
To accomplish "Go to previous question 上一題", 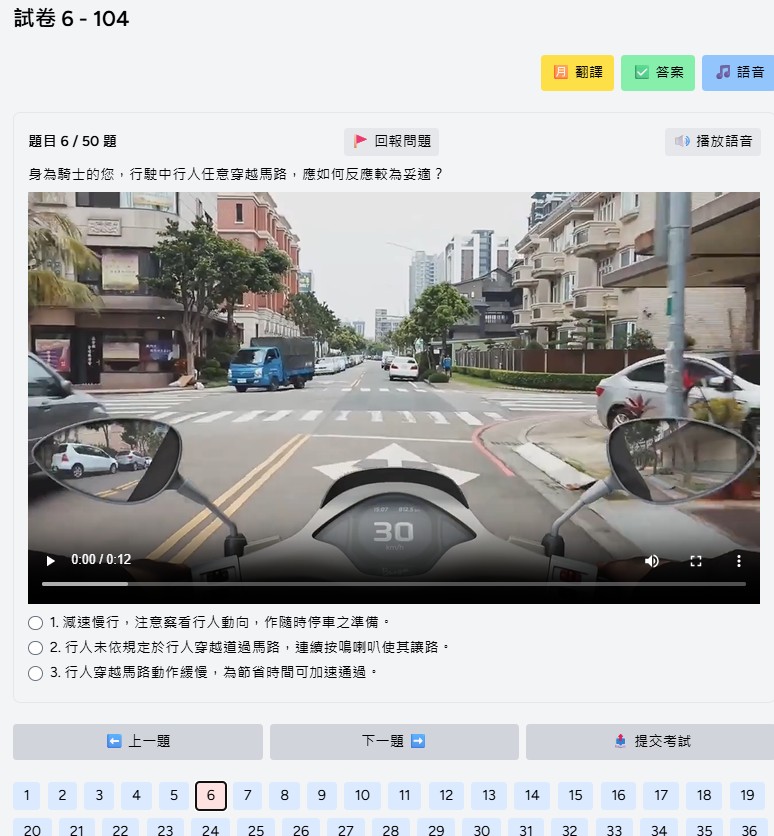I will point(138,742).
